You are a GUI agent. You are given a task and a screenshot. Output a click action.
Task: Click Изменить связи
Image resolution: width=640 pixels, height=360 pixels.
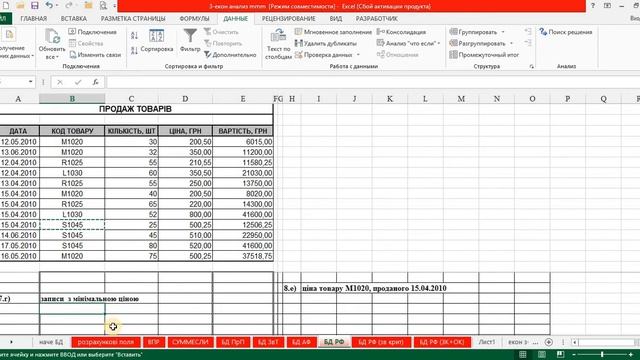95,55
